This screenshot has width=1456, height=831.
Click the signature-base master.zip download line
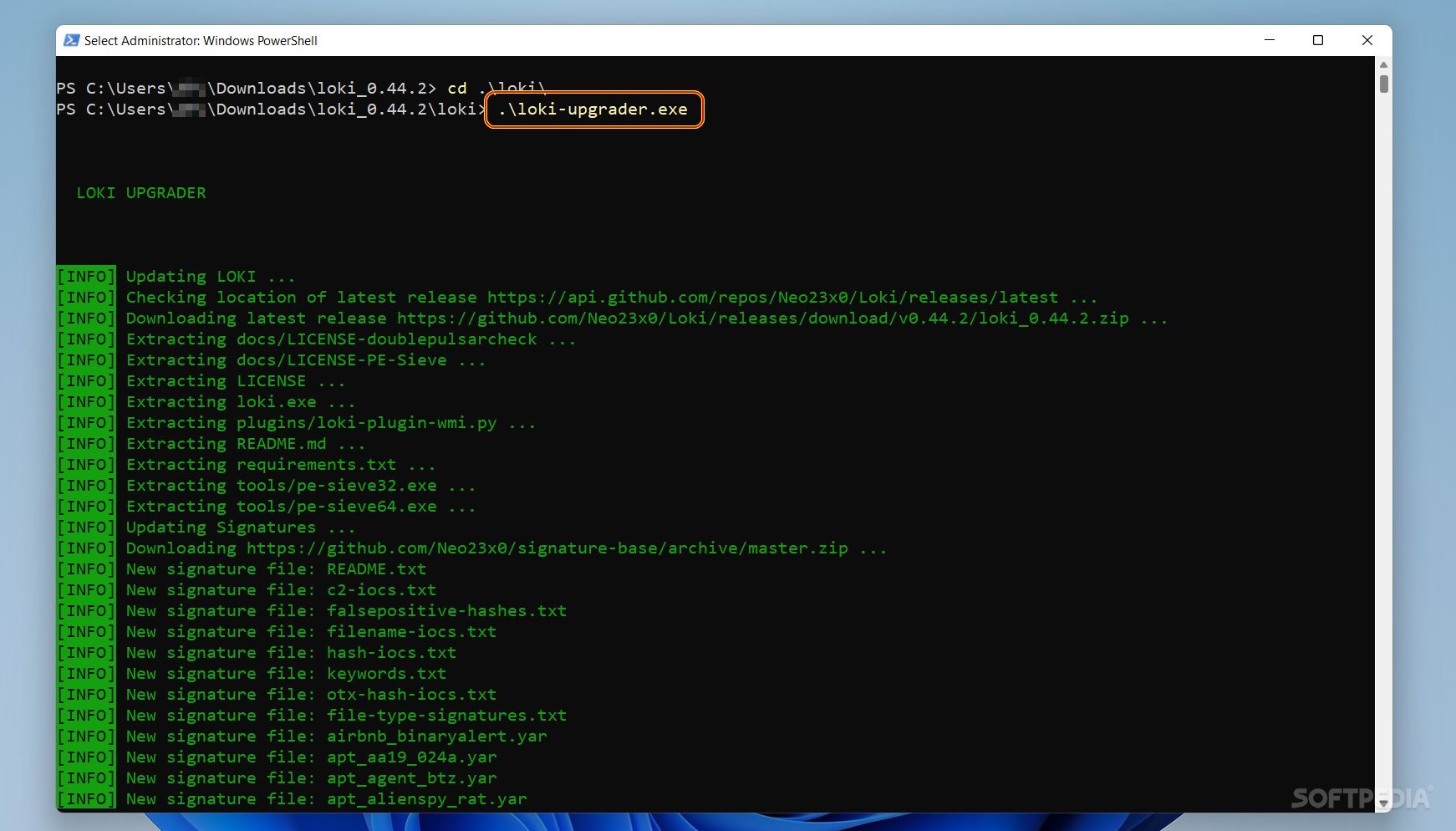tap(507, 548)
